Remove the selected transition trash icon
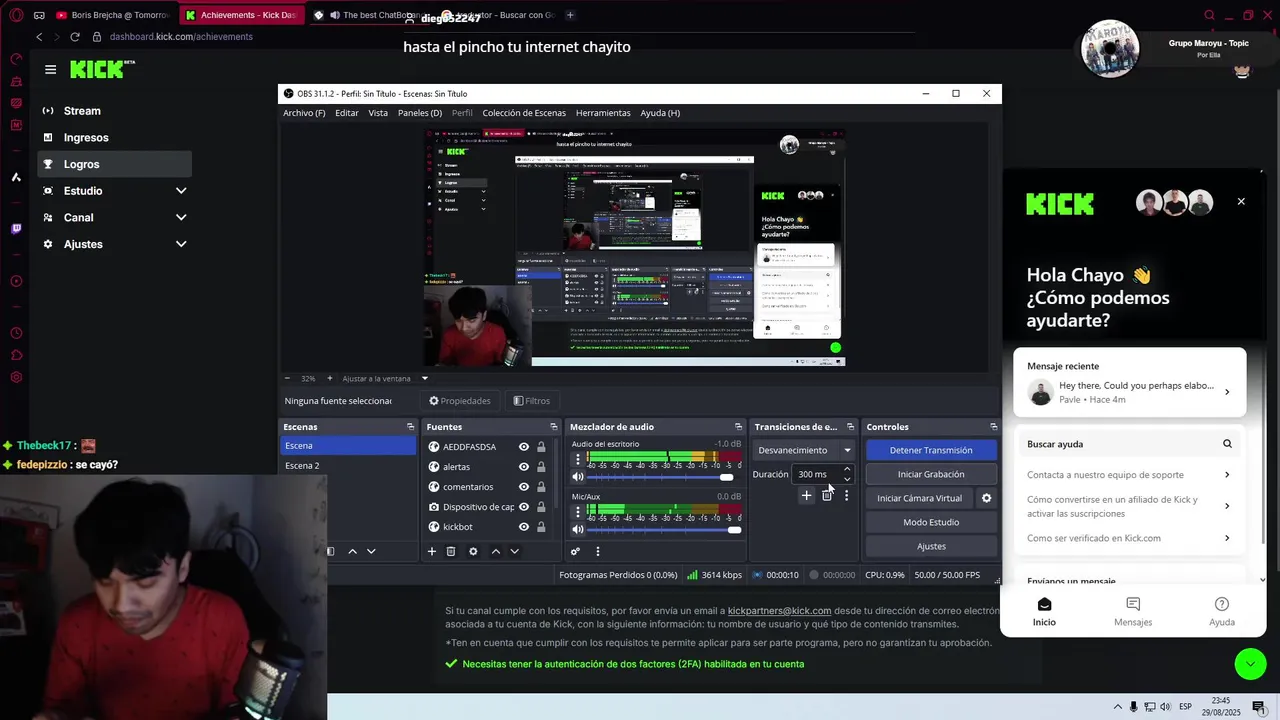The image size is (1280, 720). pyautogui.click(x=827, y=495)
